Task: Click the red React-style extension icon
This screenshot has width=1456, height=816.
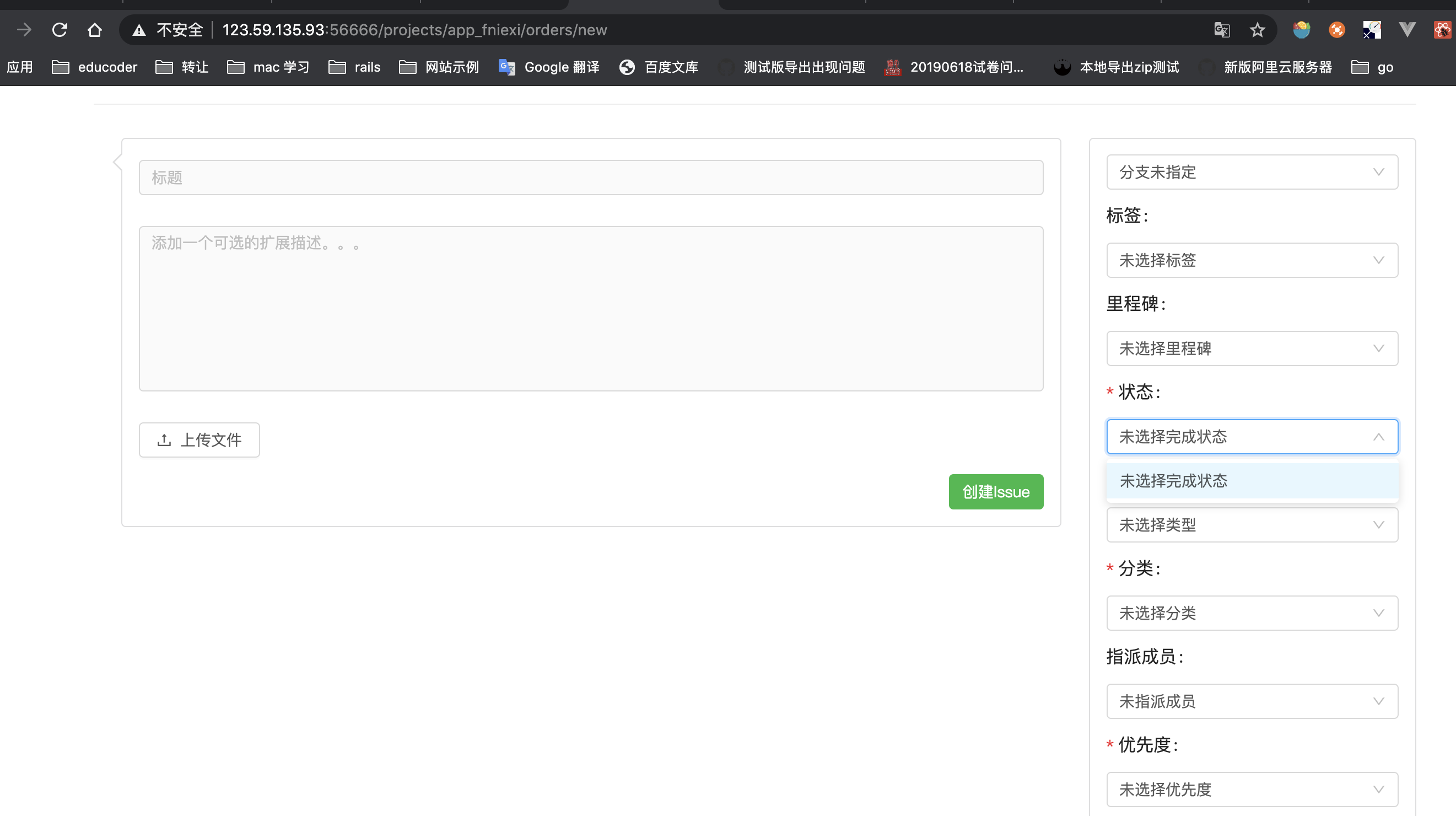Action: 1442,29
